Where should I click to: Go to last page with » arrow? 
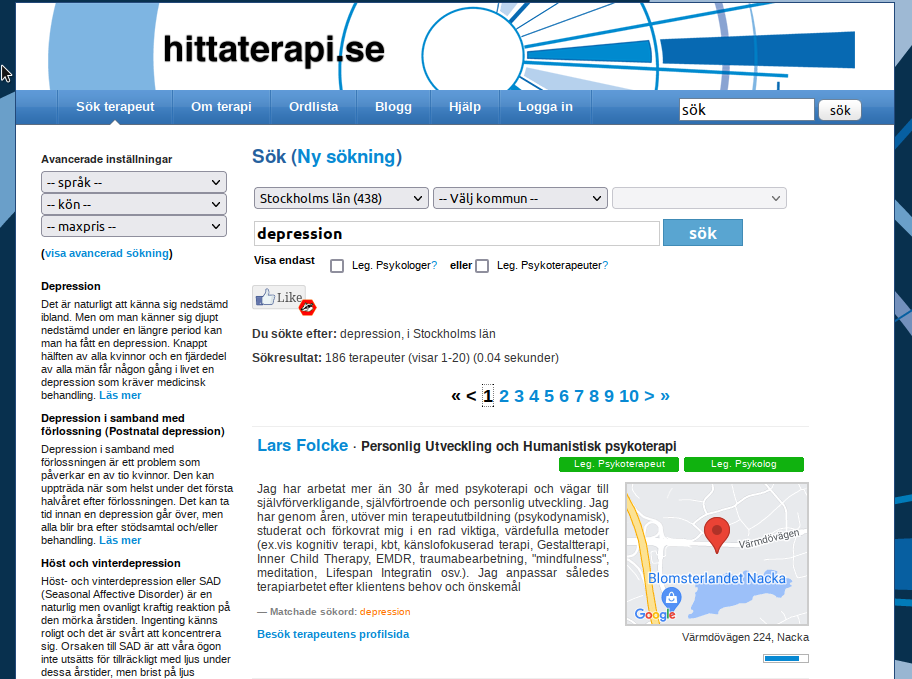click(x=665, y=396)
